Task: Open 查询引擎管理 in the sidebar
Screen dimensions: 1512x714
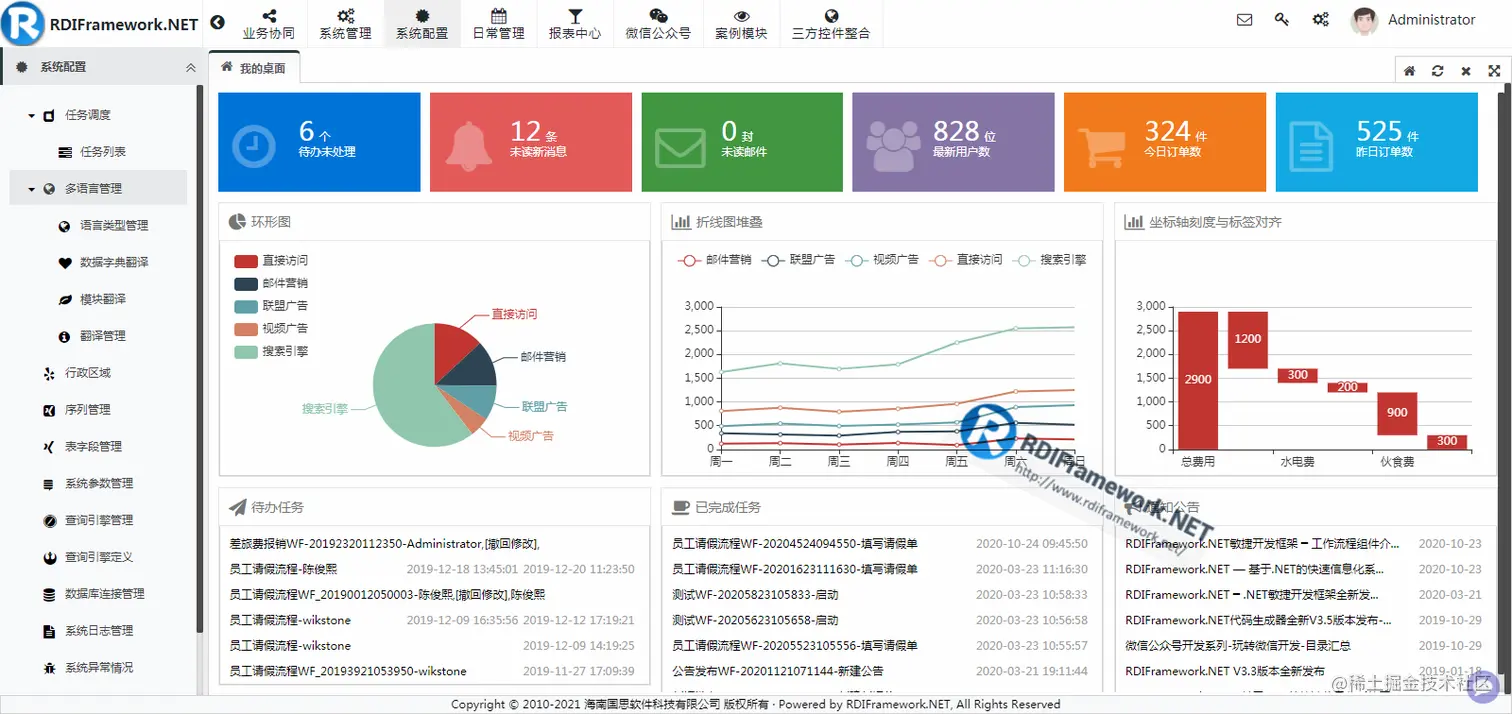Action: click(x=99, y=521)
